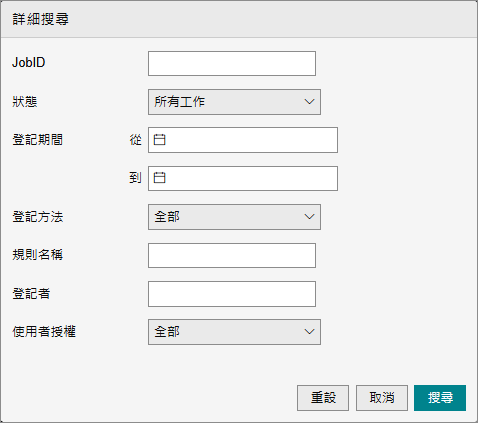Focus the JobID text field
This screenshot has height=423, width=478.
coord(232,63)
